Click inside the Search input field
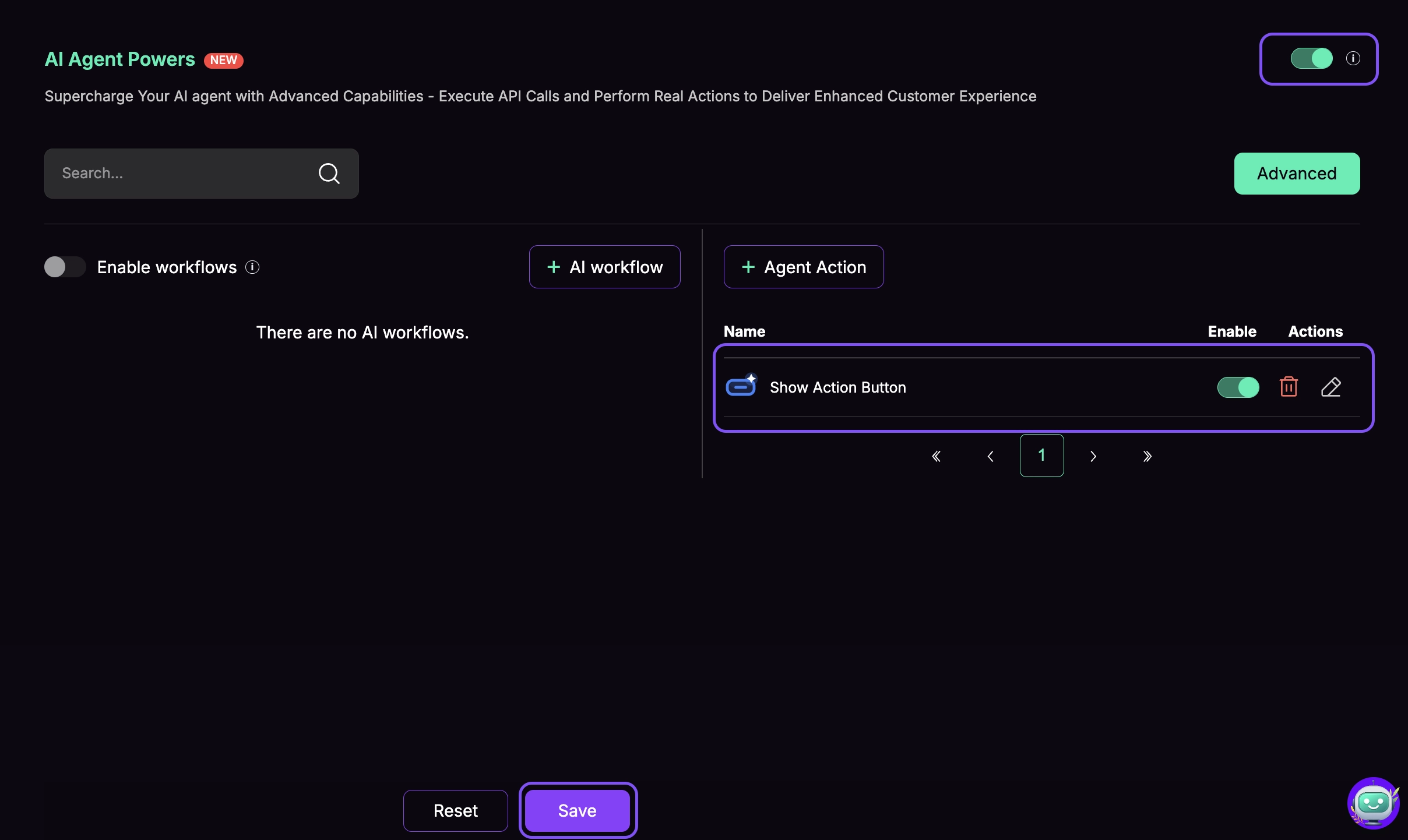 [175, 173]
